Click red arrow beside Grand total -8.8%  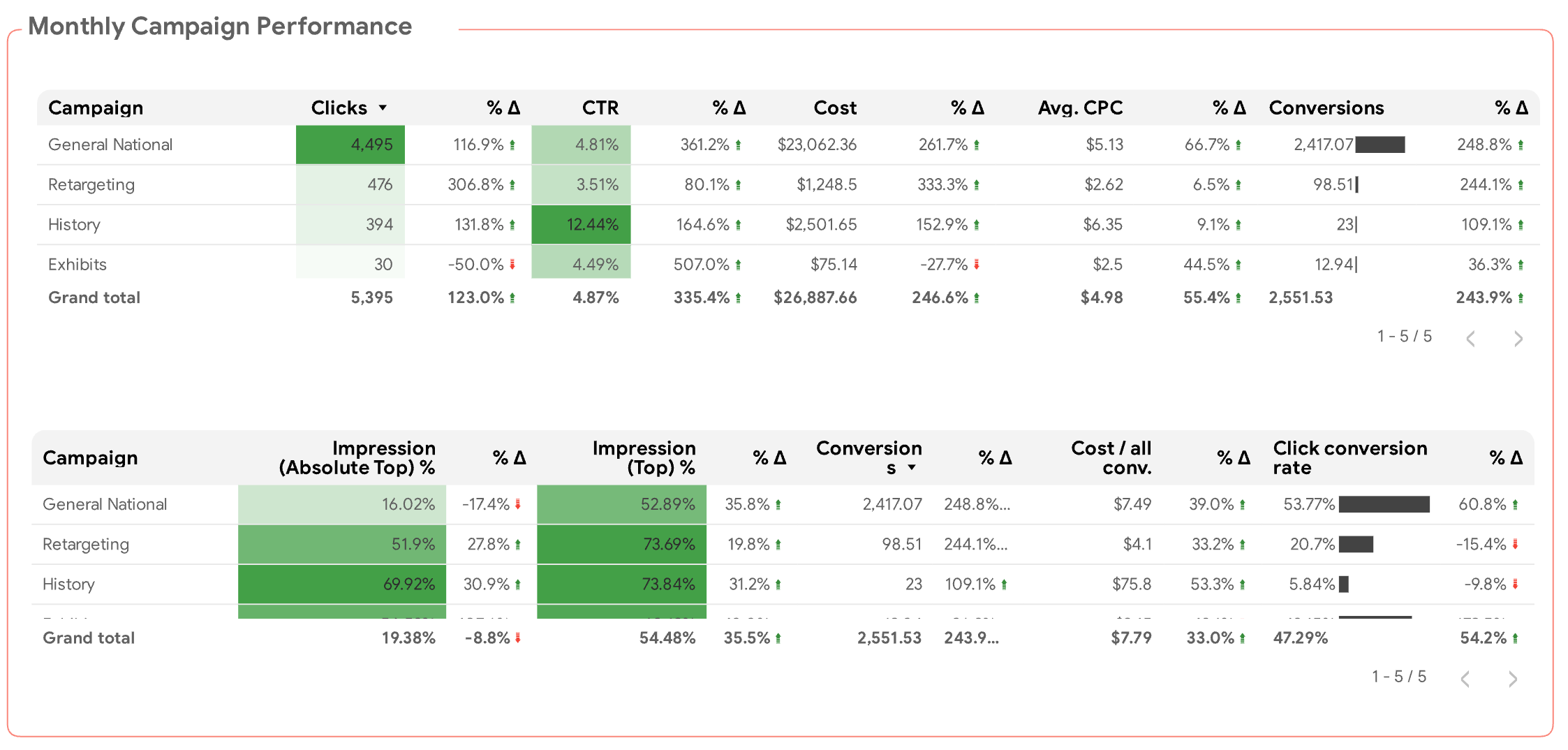tap(518, 638)
